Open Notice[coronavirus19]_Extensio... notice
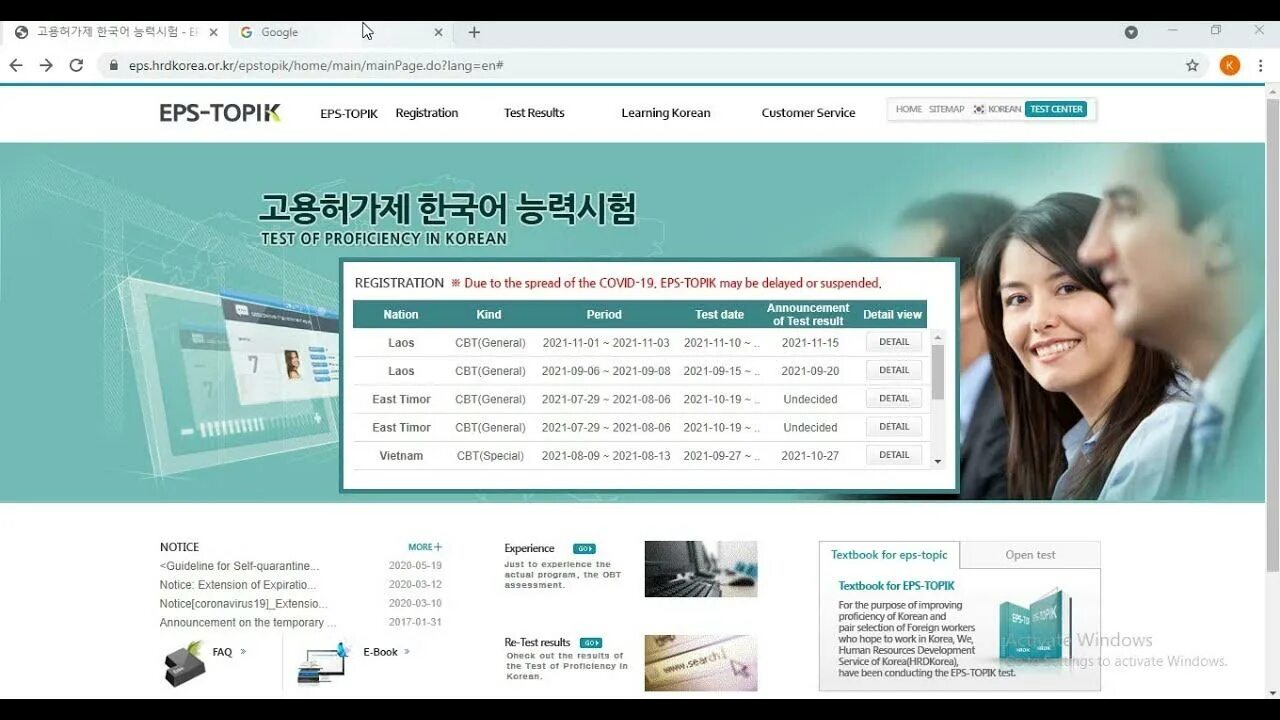This screenshot has width=1280, height=720. (x=243, y=604)
